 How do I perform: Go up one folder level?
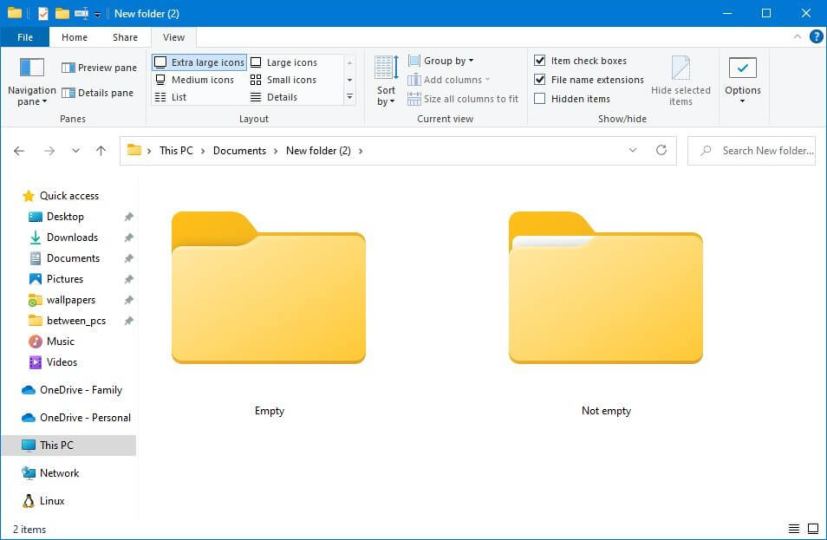point(101,151)
